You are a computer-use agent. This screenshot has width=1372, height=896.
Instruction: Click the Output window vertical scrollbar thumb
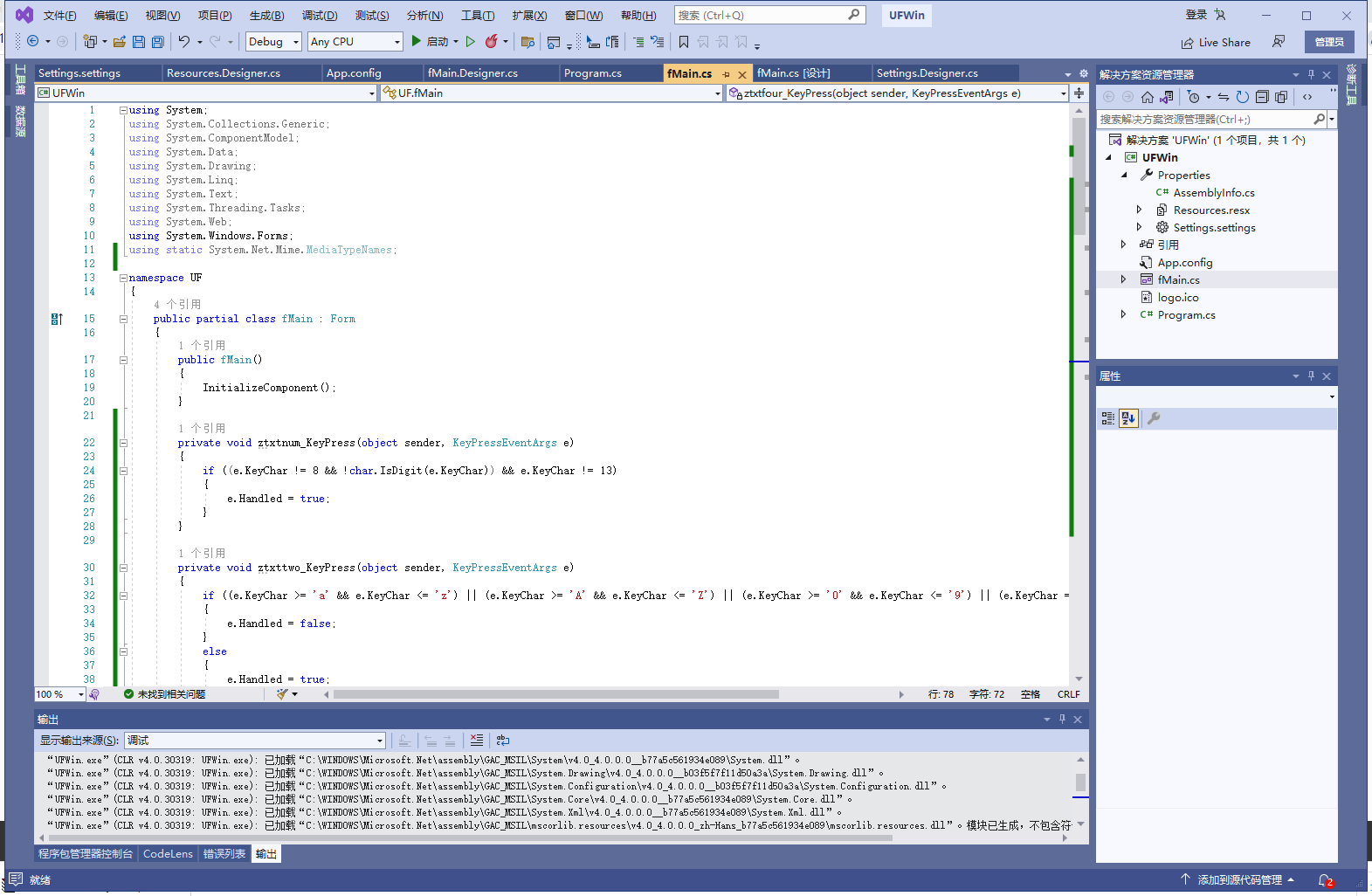(x=1080, y=782)
